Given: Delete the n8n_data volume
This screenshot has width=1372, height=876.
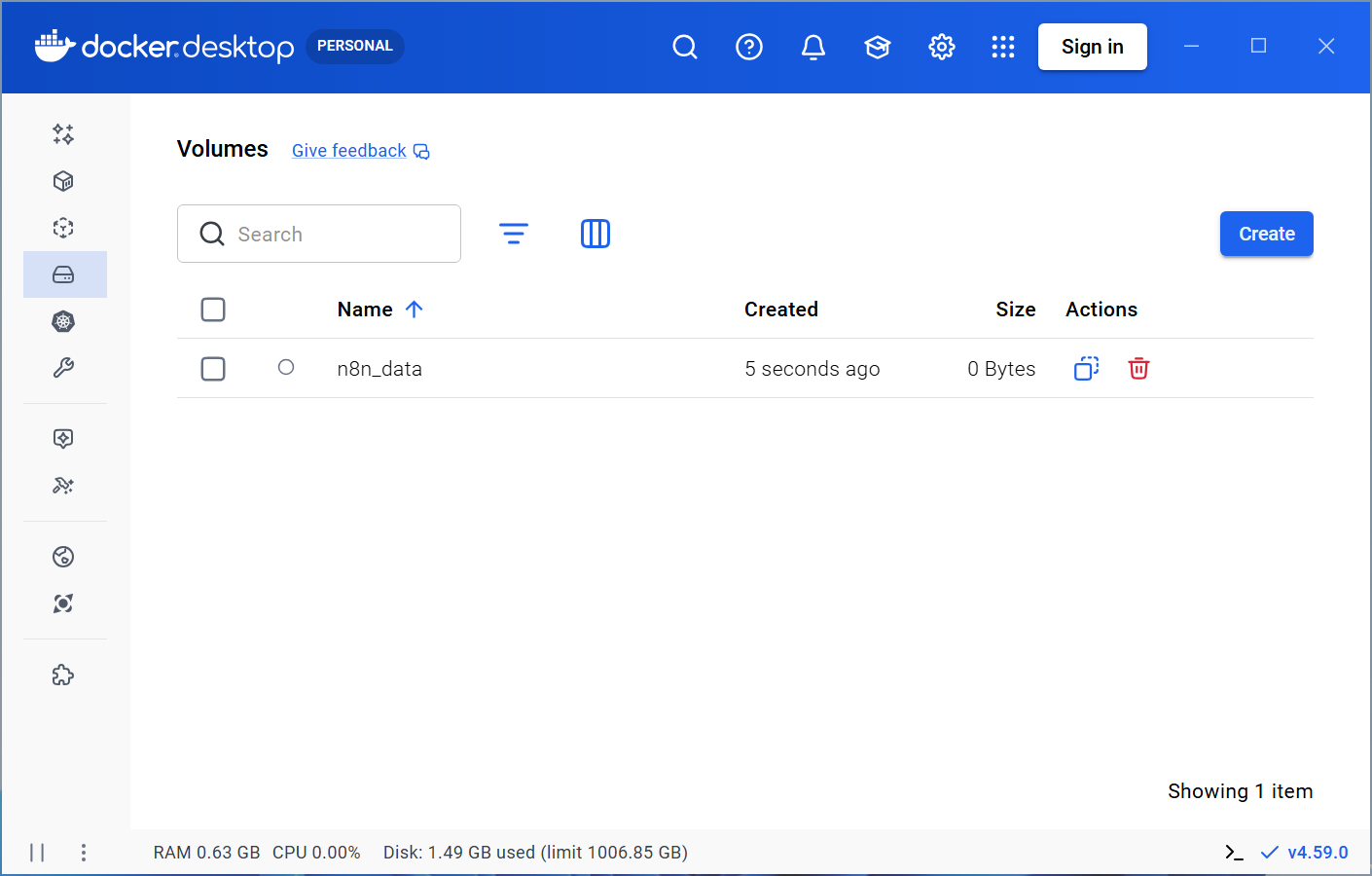Looking at the screenshot, I should tap(1138, 368).
